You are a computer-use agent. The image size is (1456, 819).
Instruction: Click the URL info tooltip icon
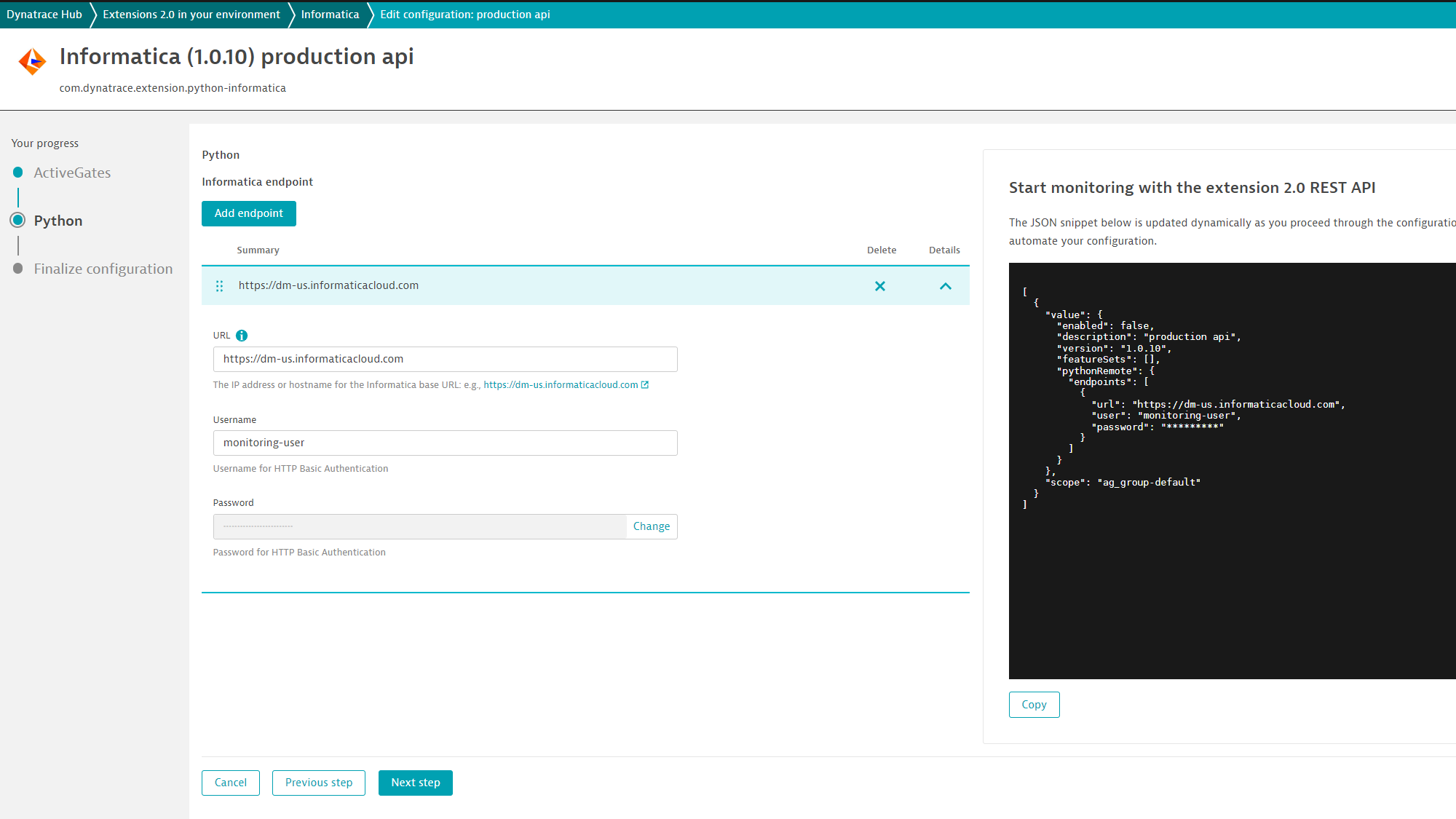240,335
